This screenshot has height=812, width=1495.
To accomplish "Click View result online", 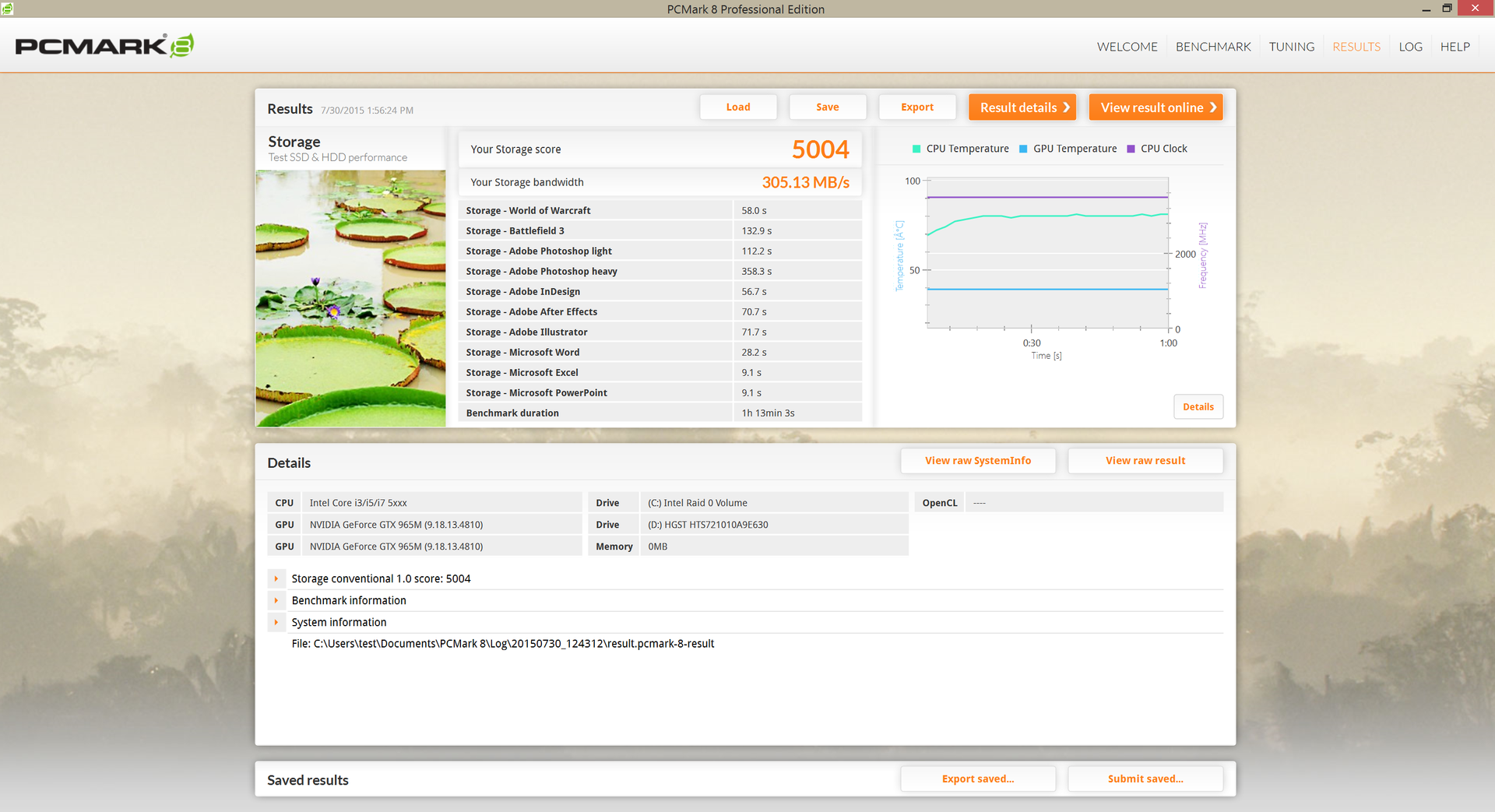I will click(x=1156, y=107).
